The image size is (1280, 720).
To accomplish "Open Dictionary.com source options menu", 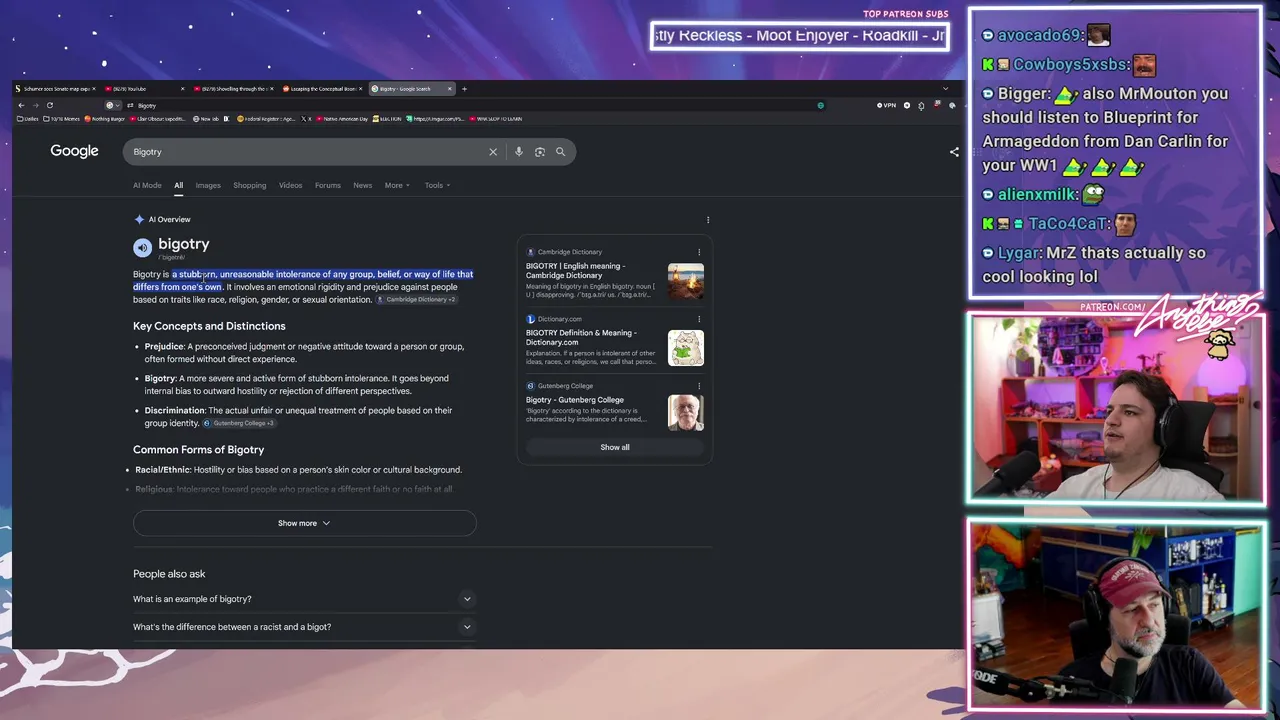I will click(x=699, y=319).
